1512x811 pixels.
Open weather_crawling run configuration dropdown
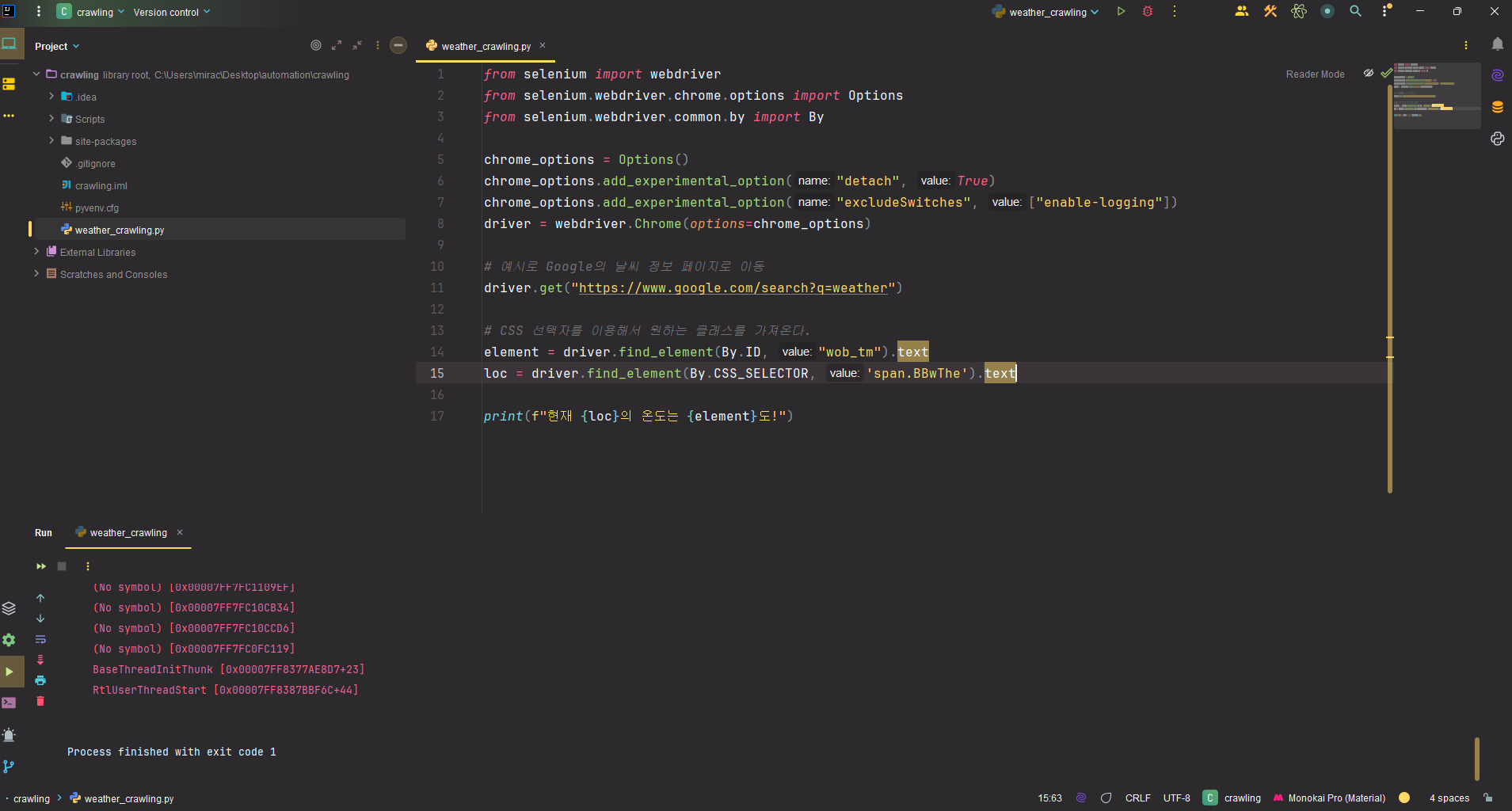pos(1045,12)
